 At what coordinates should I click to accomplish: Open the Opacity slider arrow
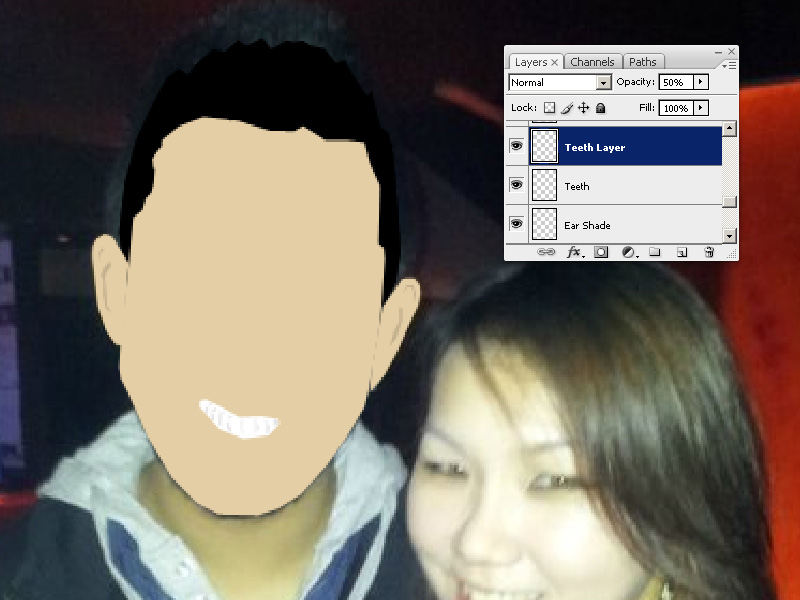701,82
